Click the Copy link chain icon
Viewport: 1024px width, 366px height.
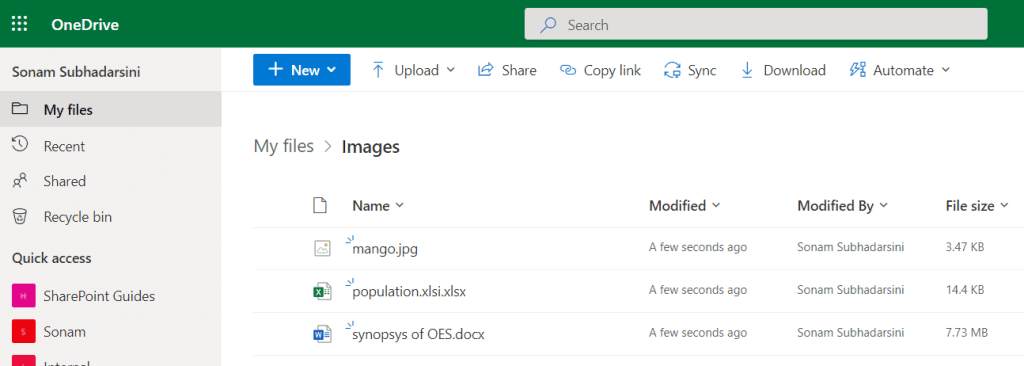[568, 70]
